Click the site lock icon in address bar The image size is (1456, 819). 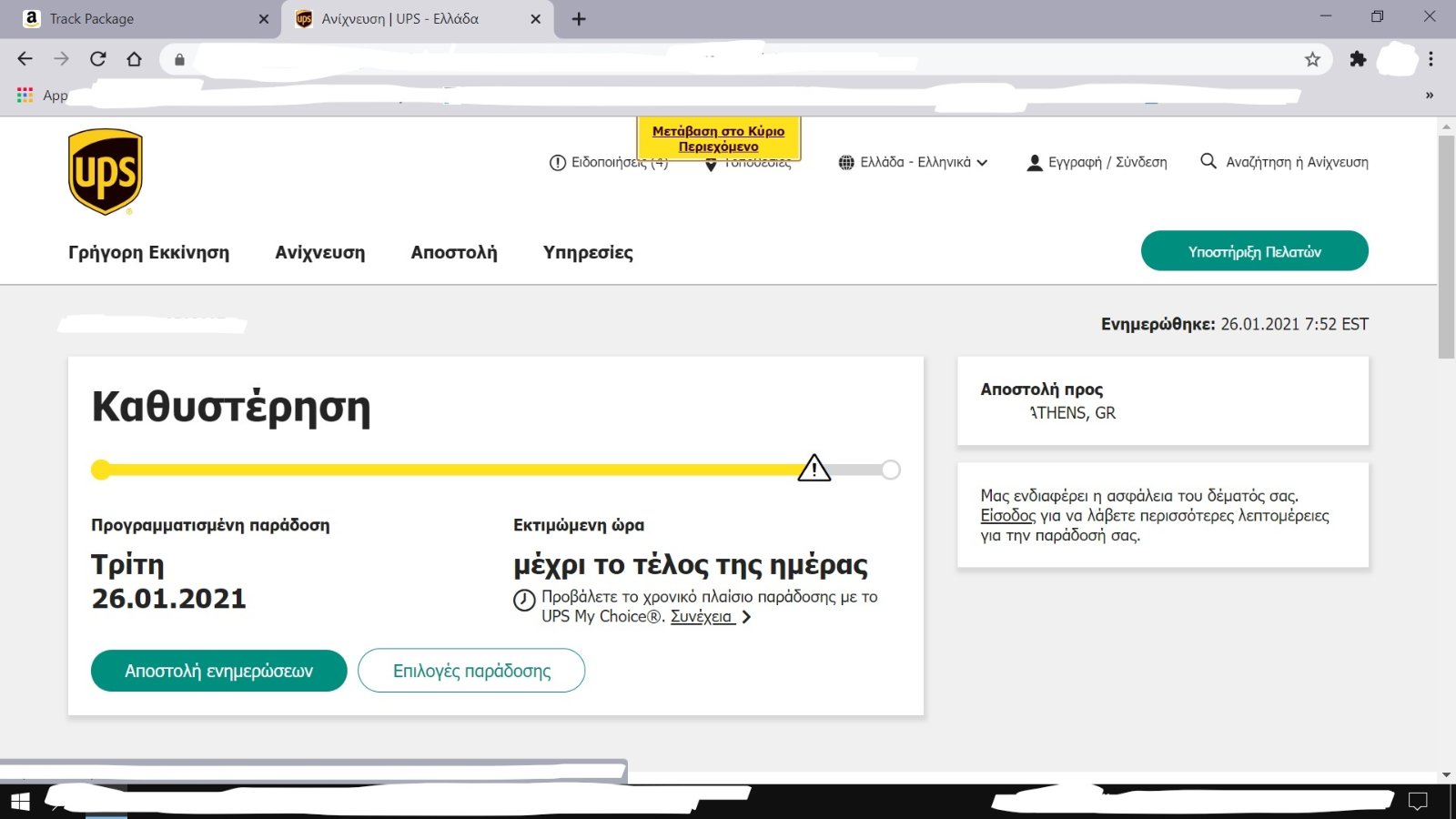pos(179,59)
